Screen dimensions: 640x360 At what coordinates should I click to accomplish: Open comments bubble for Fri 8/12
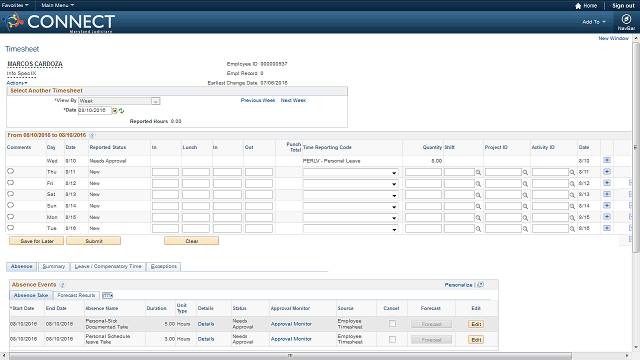pyautogui.click(x=11, y=183)
